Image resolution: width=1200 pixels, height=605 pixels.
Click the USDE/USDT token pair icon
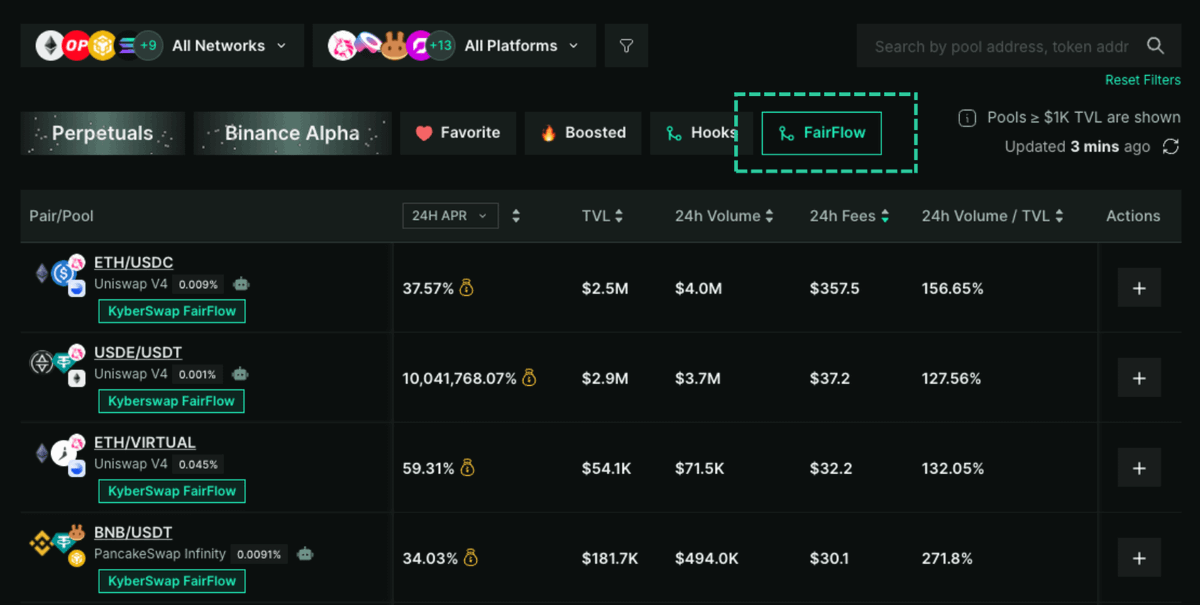point(59,365)
